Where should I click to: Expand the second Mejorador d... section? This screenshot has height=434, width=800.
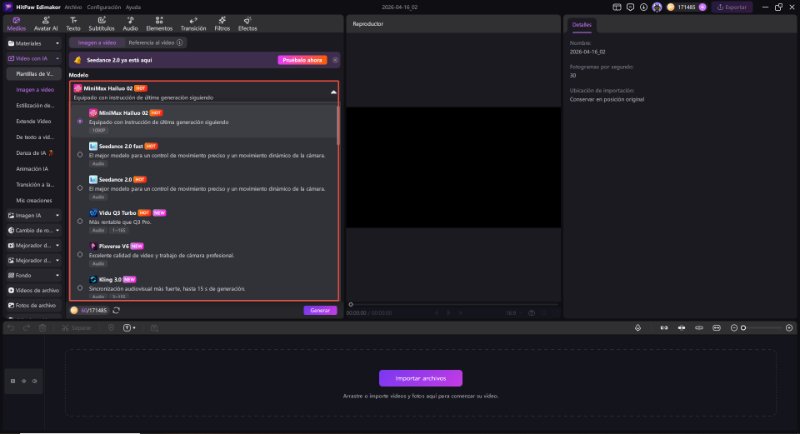tap(34, 261)
